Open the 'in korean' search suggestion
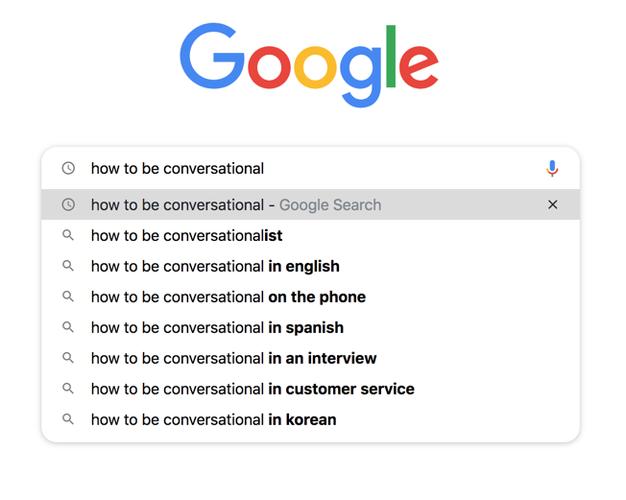Image resolution: width=626 pixels, height=500 pixels. [311, 420]
